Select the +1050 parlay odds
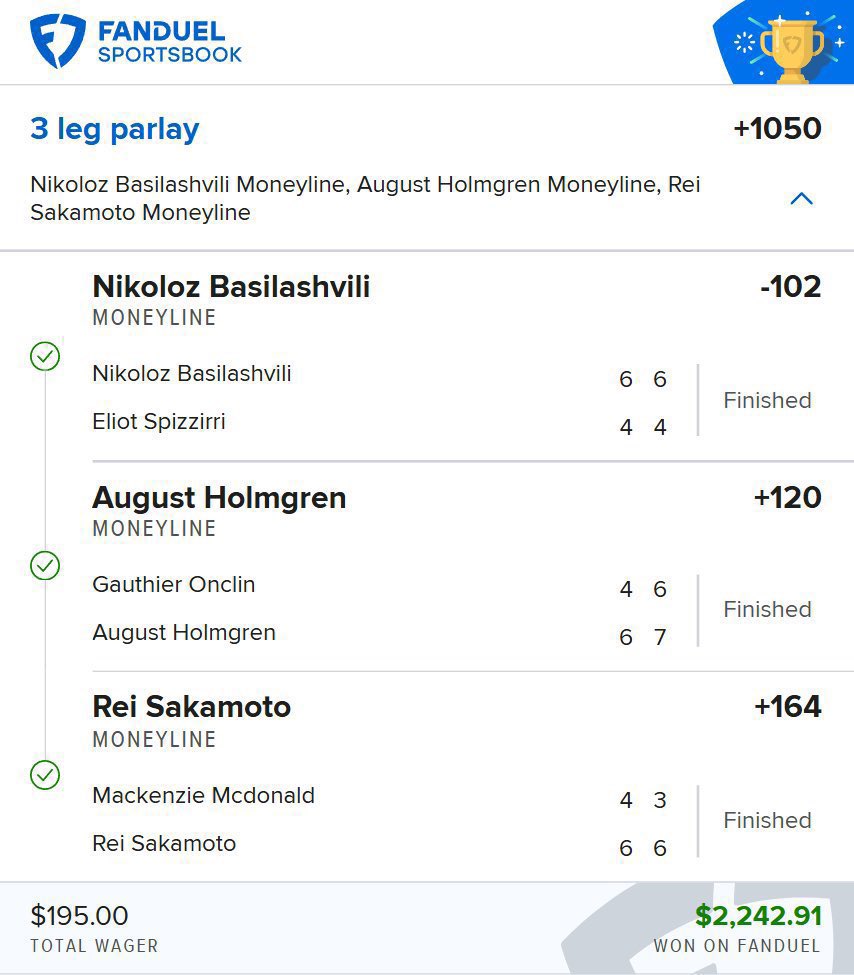Image resolution: width=854 pixels, height=975 pixels. pos(777,129)
